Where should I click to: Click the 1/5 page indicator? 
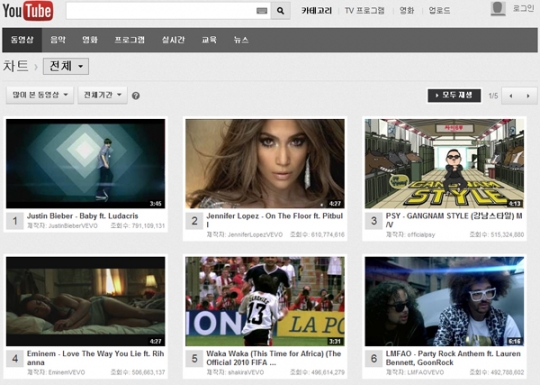coord(493,96)
